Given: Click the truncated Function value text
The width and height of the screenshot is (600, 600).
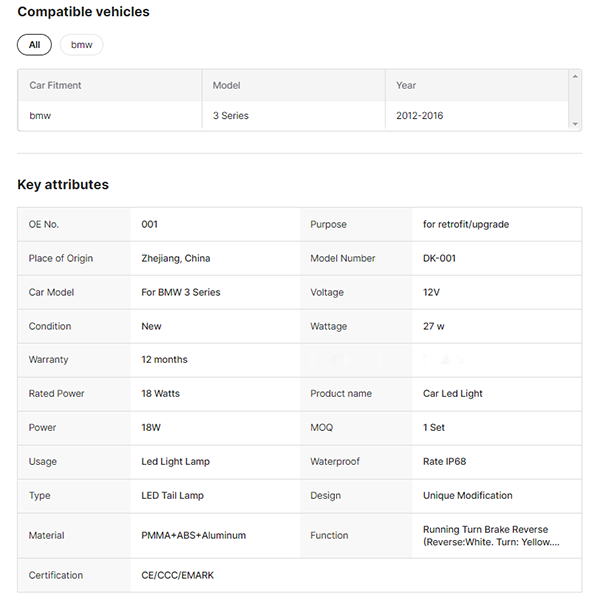Looking at the screenshot, I should tap(491, 536).
